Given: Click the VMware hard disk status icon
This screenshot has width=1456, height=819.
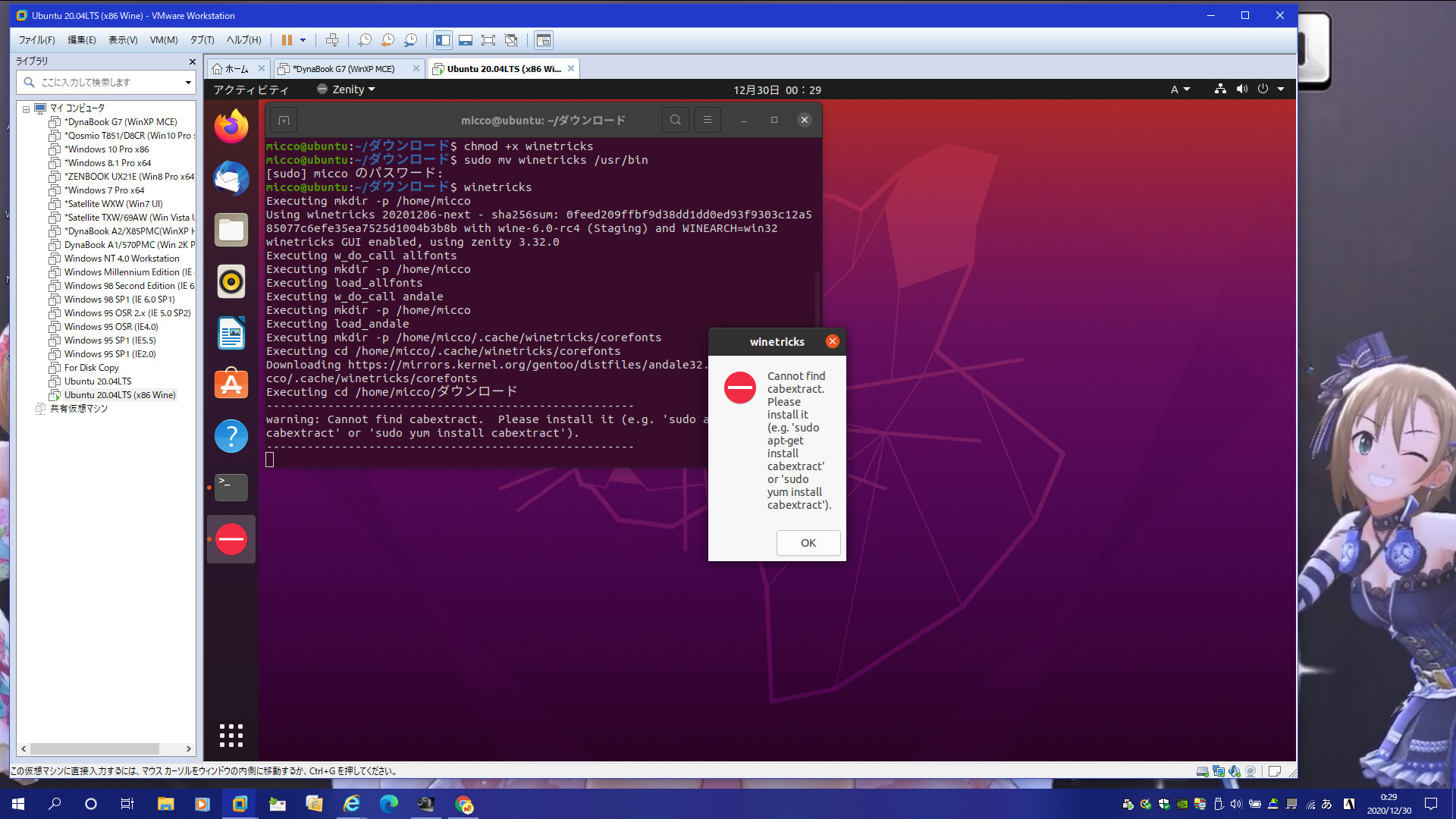Looking at the screenshot, I should click(1203, 771).
